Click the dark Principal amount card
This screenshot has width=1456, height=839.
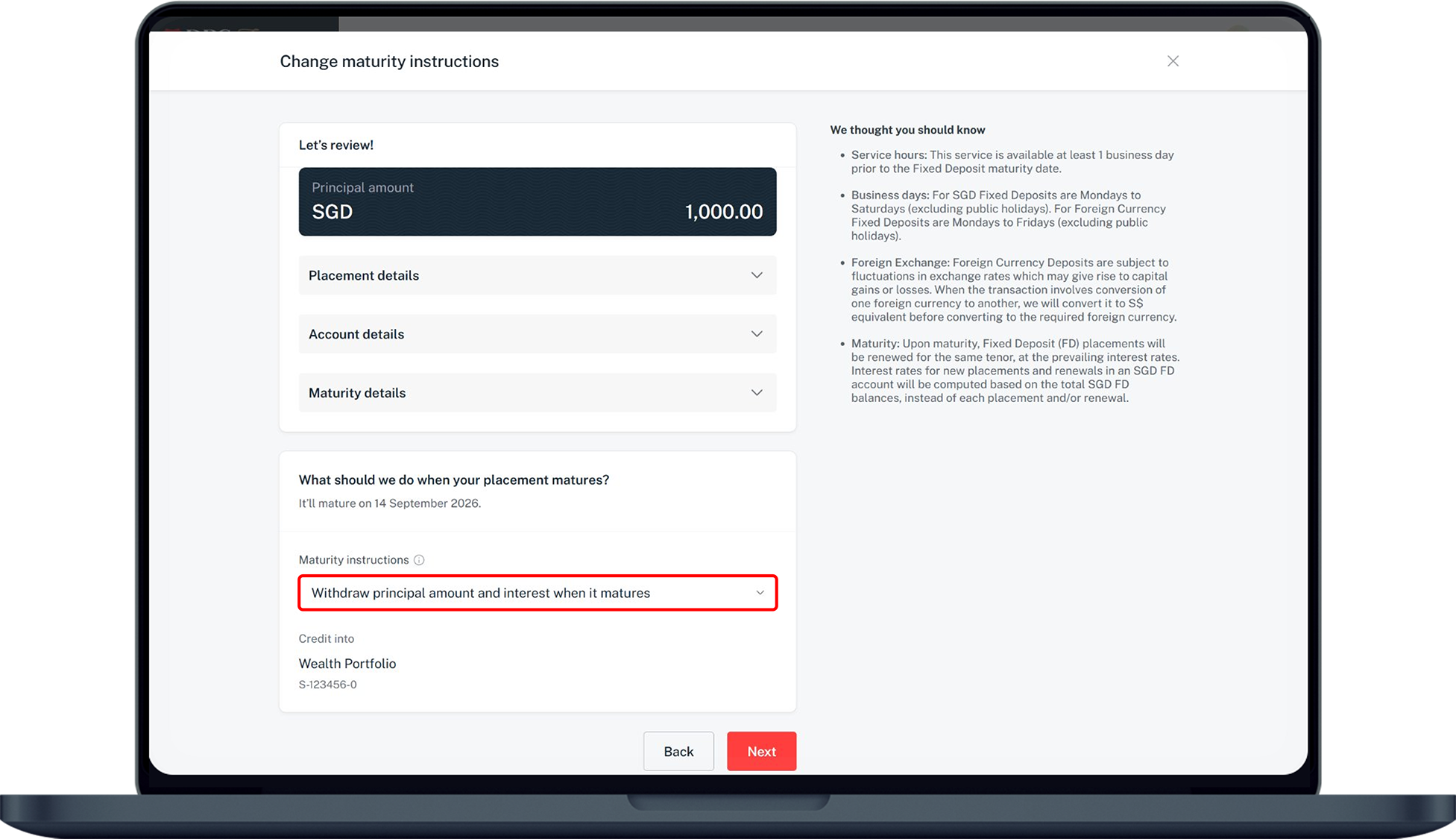point(537,201)
